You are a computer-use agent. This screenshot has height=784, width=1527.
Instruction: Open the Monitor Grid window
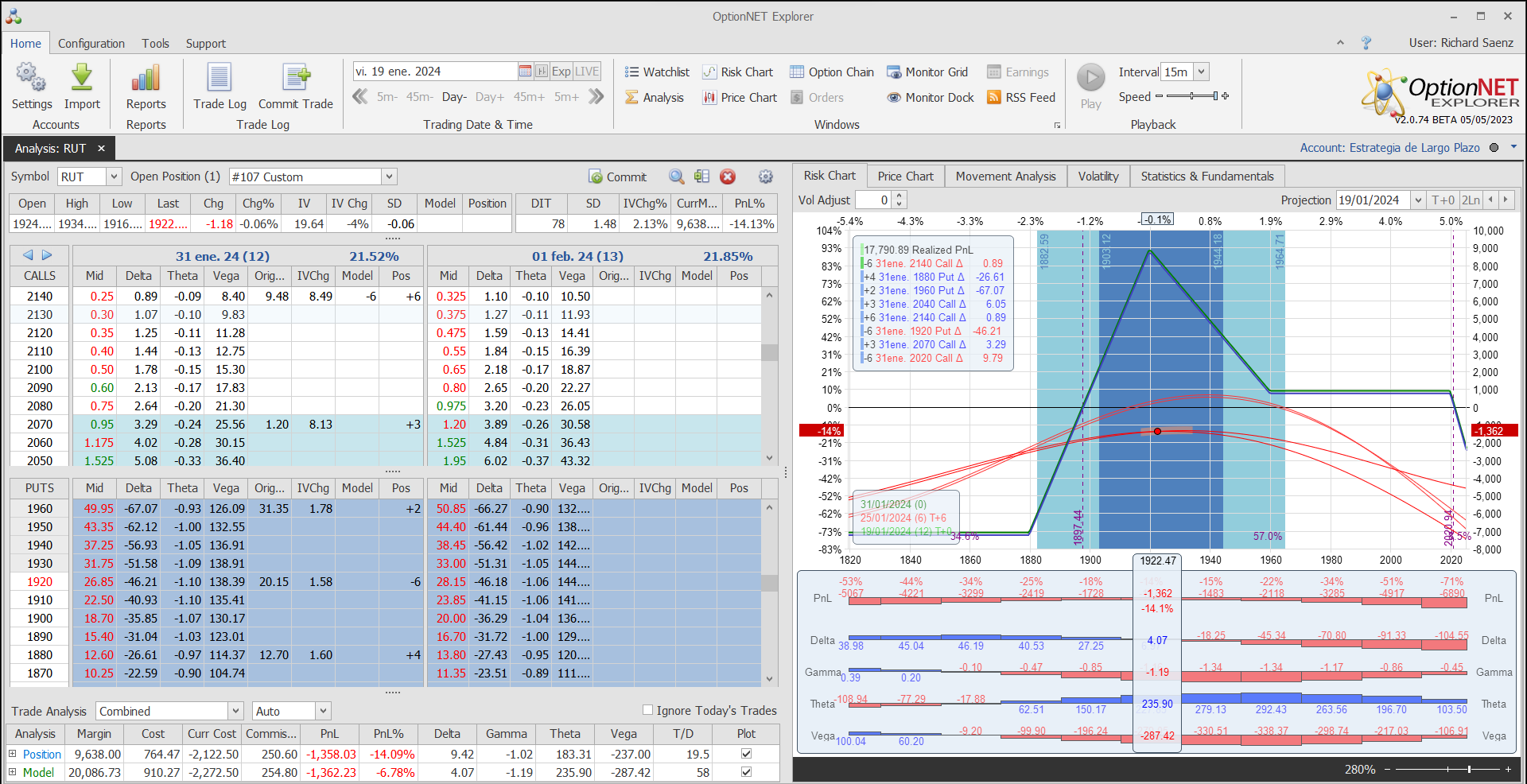tap(927, 72)
